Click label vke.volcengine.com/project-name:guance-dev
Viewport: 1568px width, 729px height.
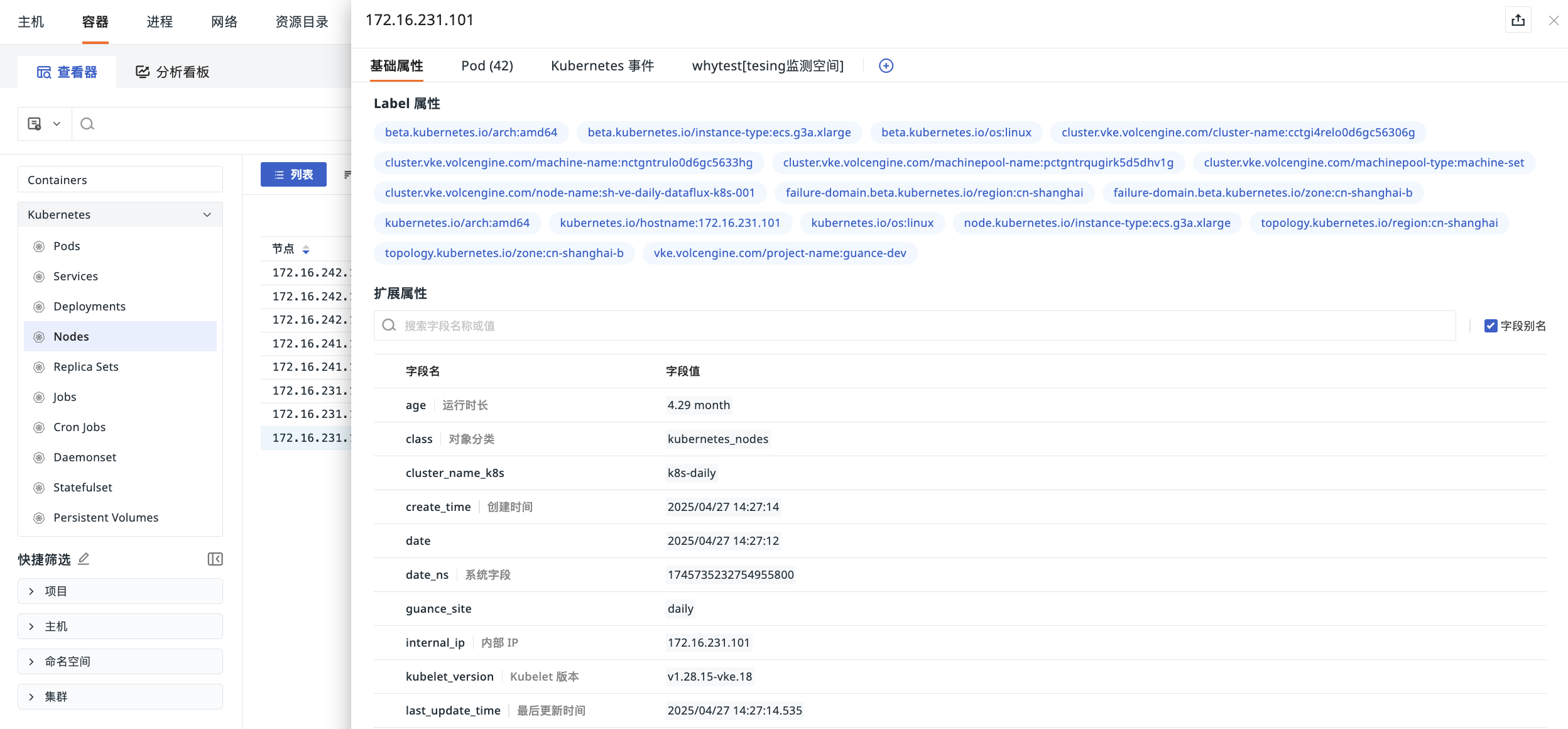[780, 253]
